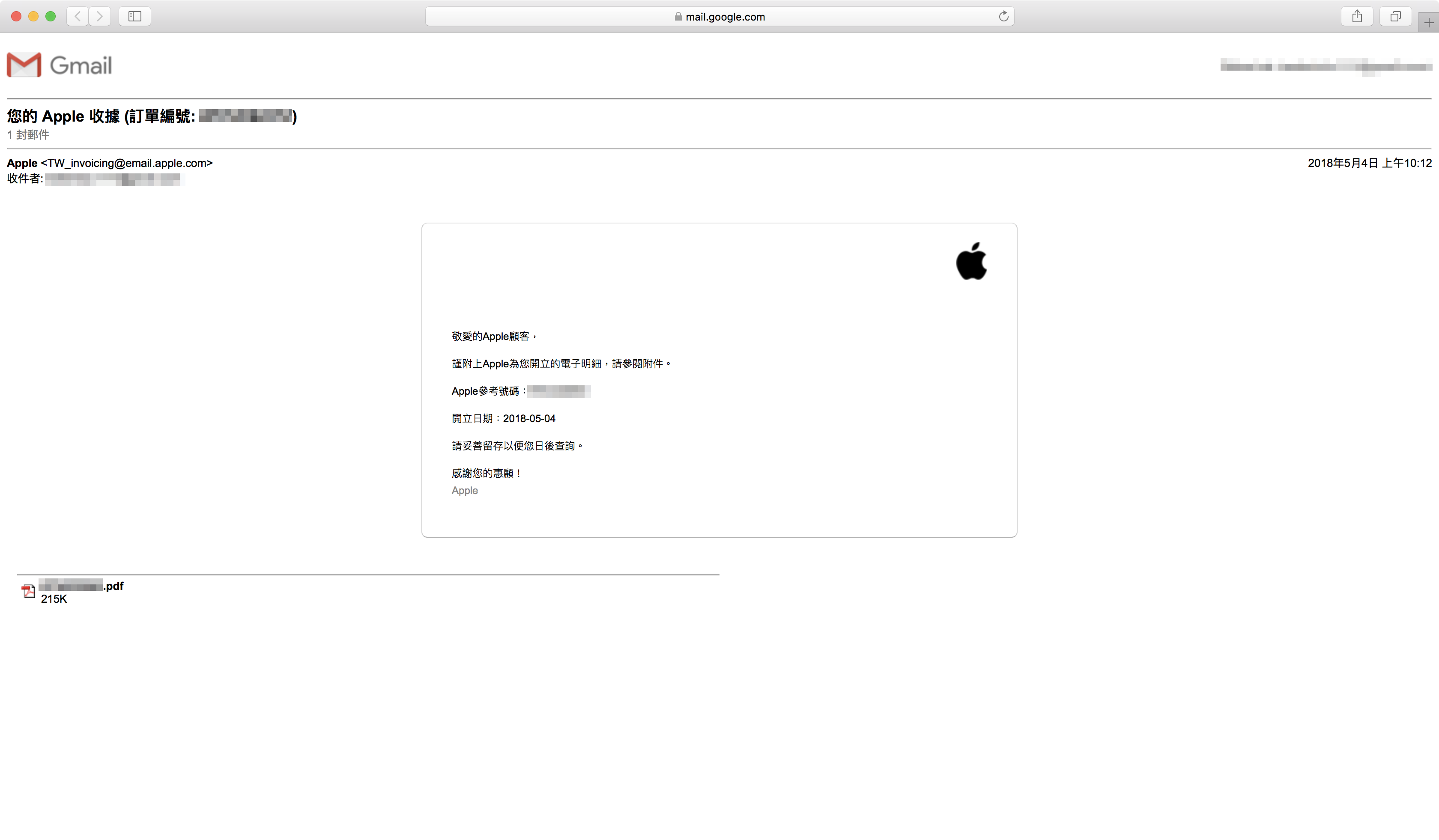The image size is (1439, 840).
Task: Click the TW_invoicing@email.apple.com sender address
Action: tap(127, 163)
